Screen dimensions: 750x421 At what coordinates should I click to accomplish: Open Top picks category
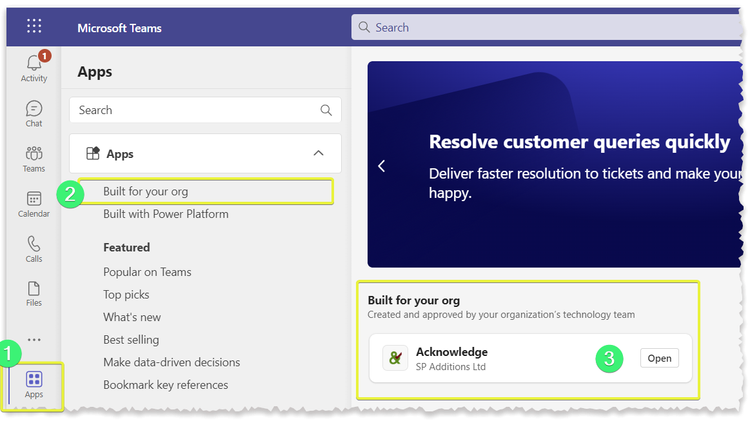pos(126,295)
